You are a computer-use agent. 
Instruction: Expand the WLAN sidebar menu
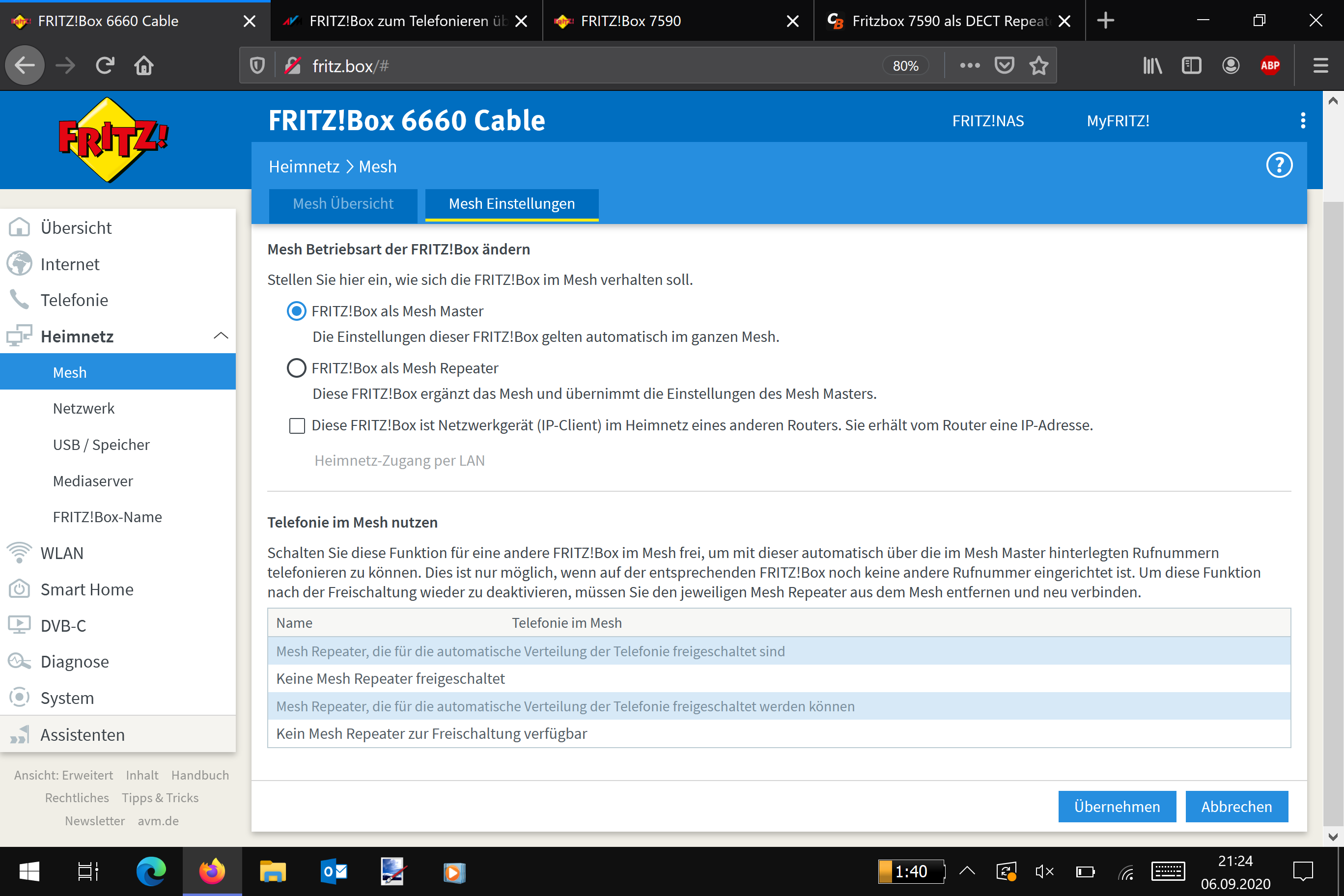point(62,553)
